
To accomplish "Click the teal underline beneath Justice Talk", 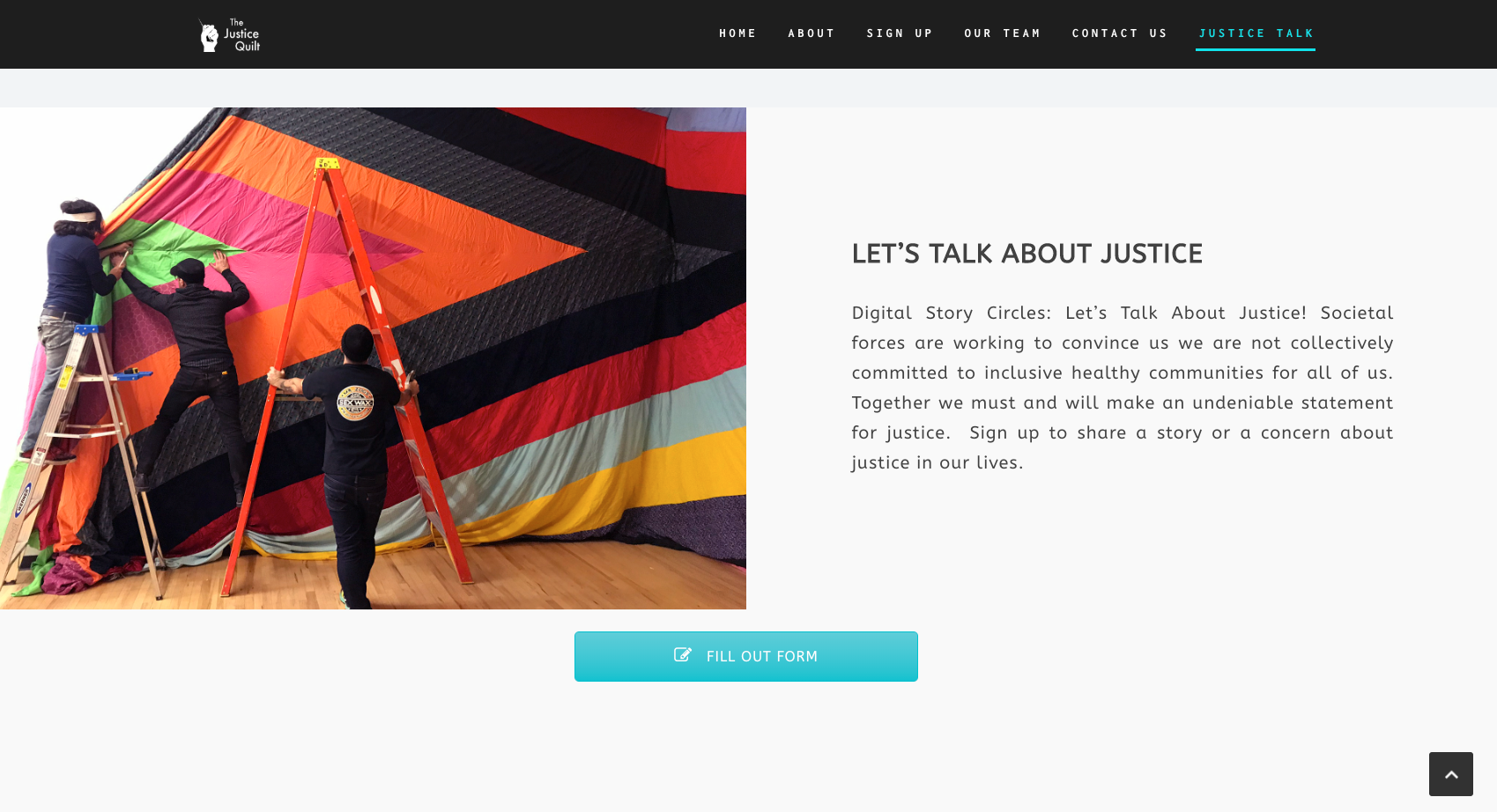I will coord(1256,49).
